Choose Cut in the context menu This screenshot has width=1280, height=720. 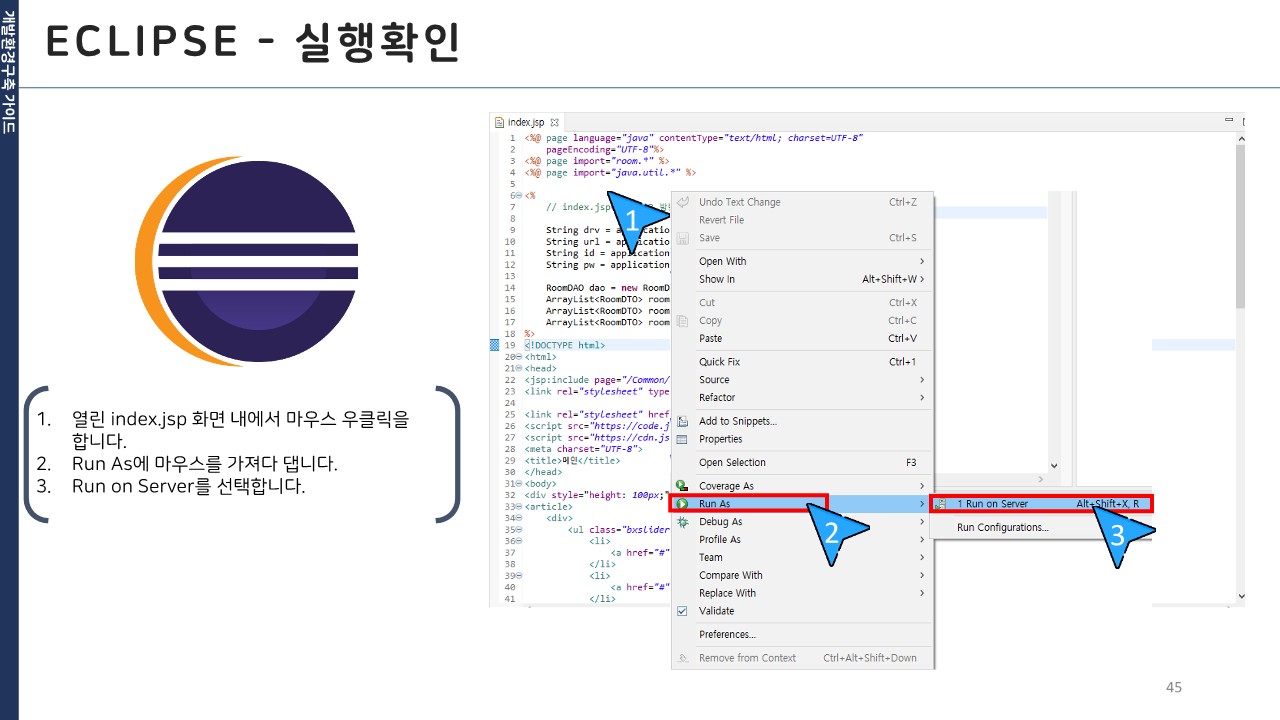[x=801, y=303]
